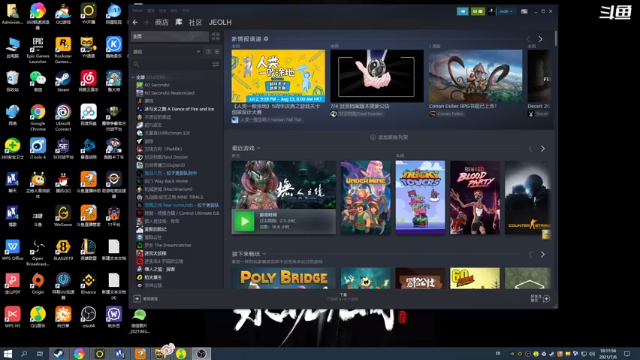This screenshot has width=640, height=360.
Task: Click the profile avatar in title bar
Action: pos(491,11)
